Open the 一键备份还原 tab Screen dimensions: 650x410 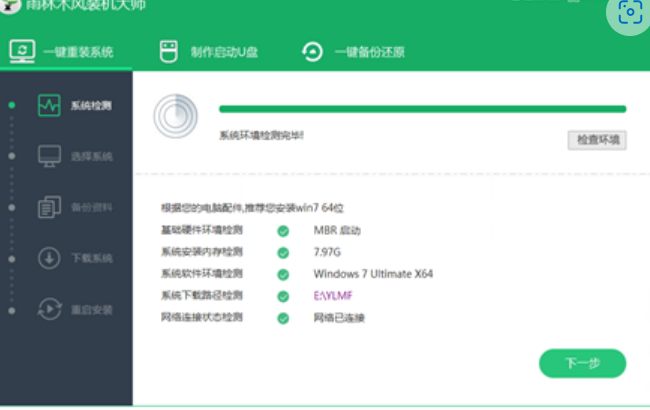click(x=369, y=52)
